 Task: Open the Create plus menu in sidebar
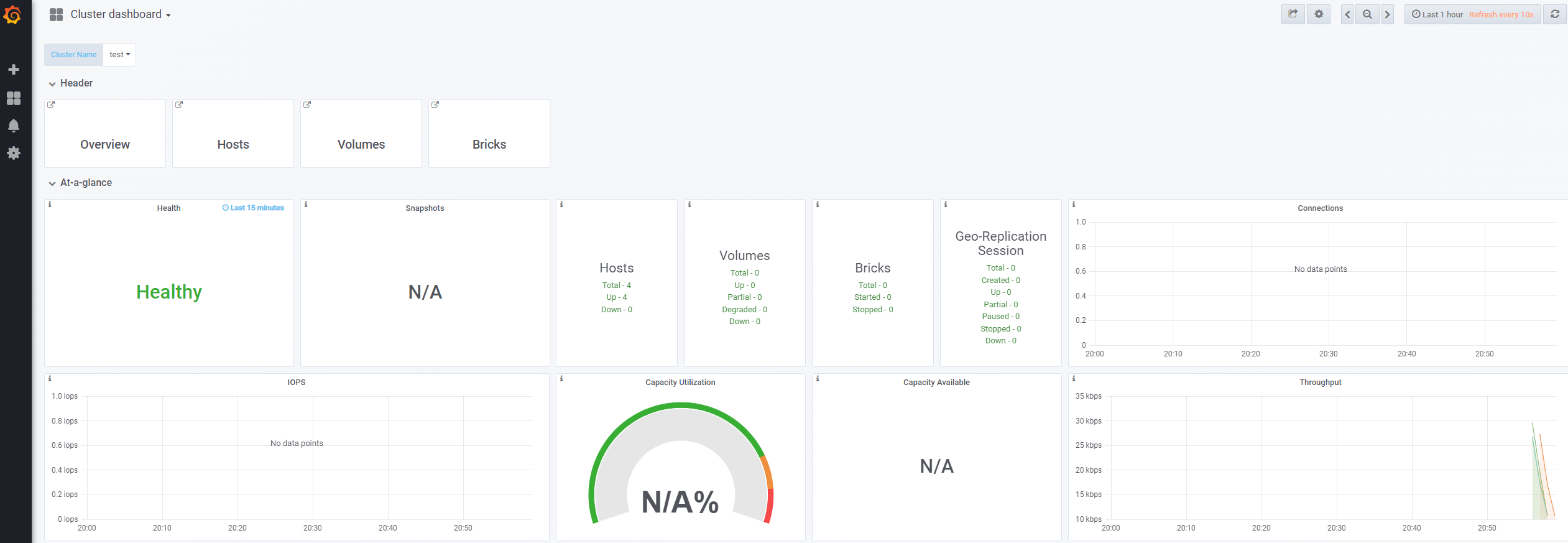(x=14, y=70)
